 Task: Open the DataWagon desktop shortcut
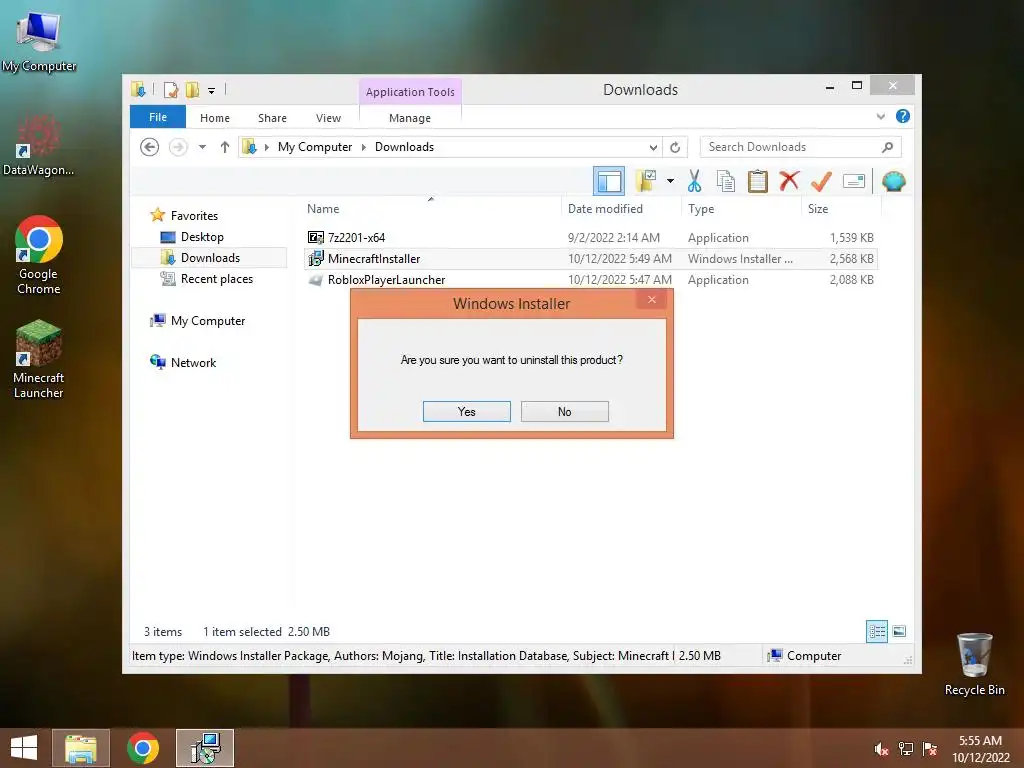click(39, 146)
